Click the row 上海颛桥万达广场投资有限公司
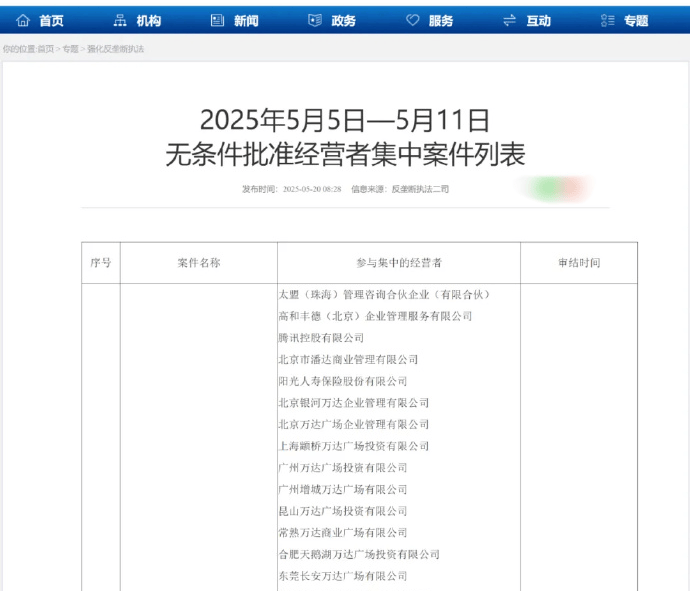The image size is (690, 591). tap(354, 446)
